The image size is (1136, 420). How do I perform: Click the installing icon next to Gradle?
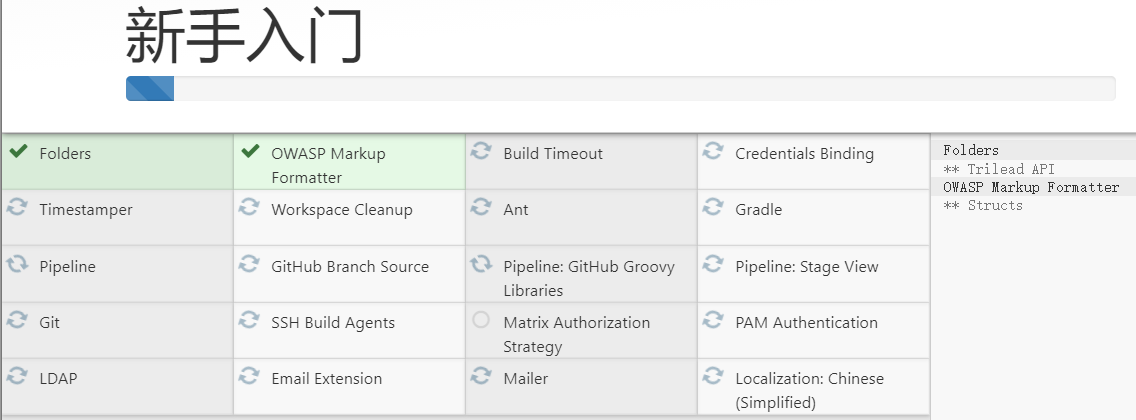tap(713, 207)
